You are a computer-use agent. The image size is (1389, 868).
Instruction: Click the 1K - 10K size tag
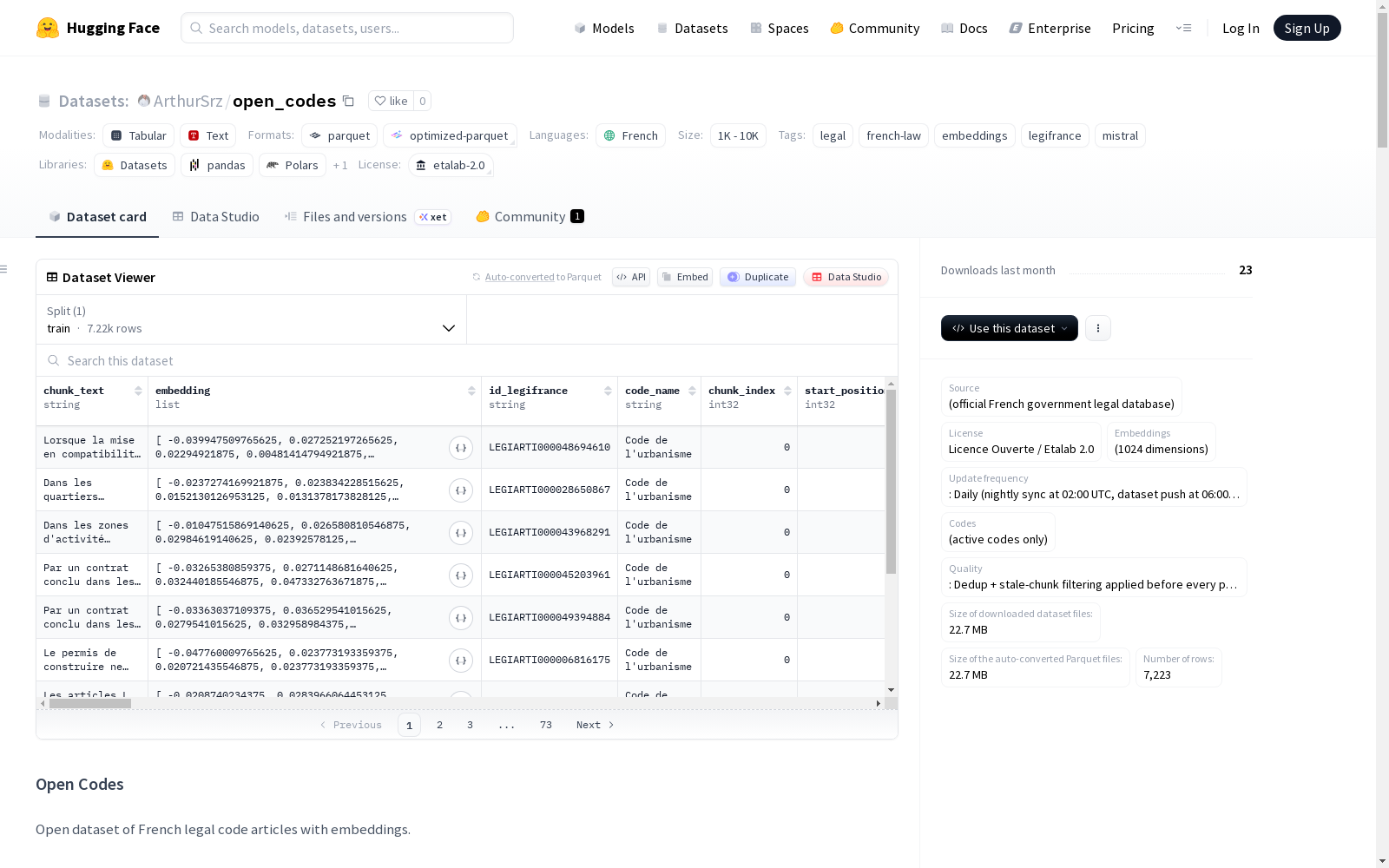tap(738, 135)
